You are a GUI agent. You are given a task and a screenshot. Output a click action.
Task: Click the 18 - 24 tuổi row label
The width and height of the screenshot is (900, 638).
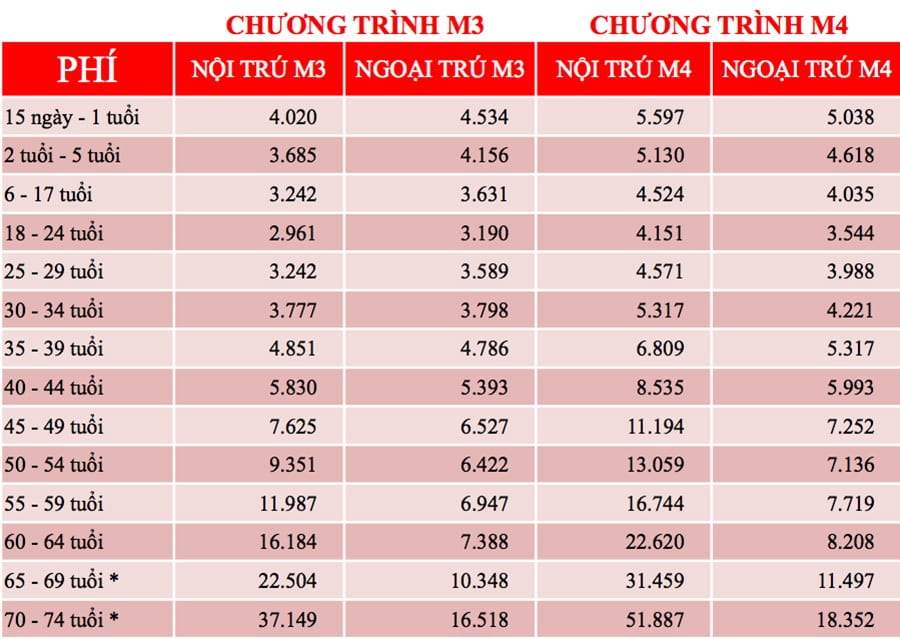[x=54, y=233]
